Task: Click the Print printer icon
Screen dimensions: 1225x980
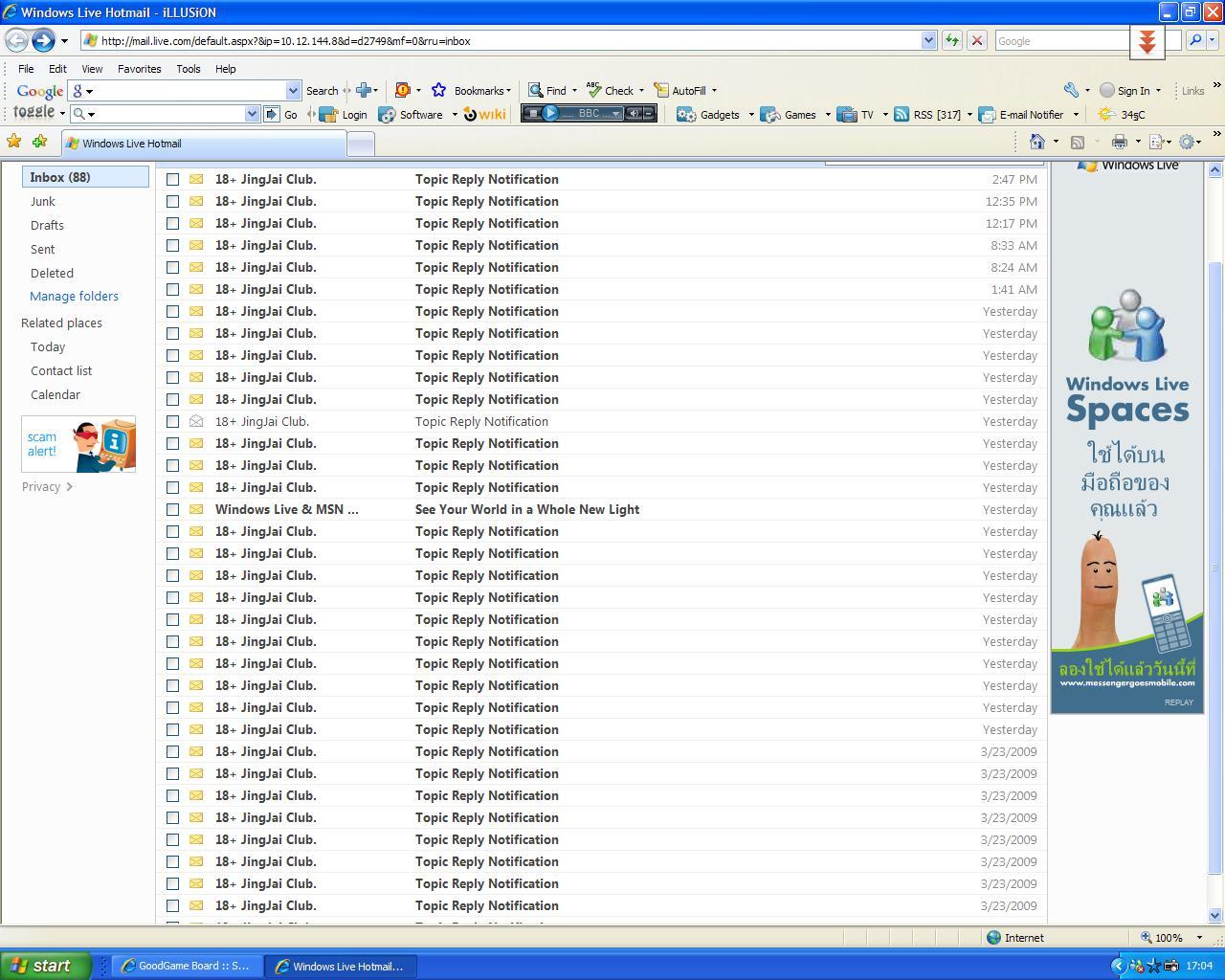Action: tap(1119, 142)
